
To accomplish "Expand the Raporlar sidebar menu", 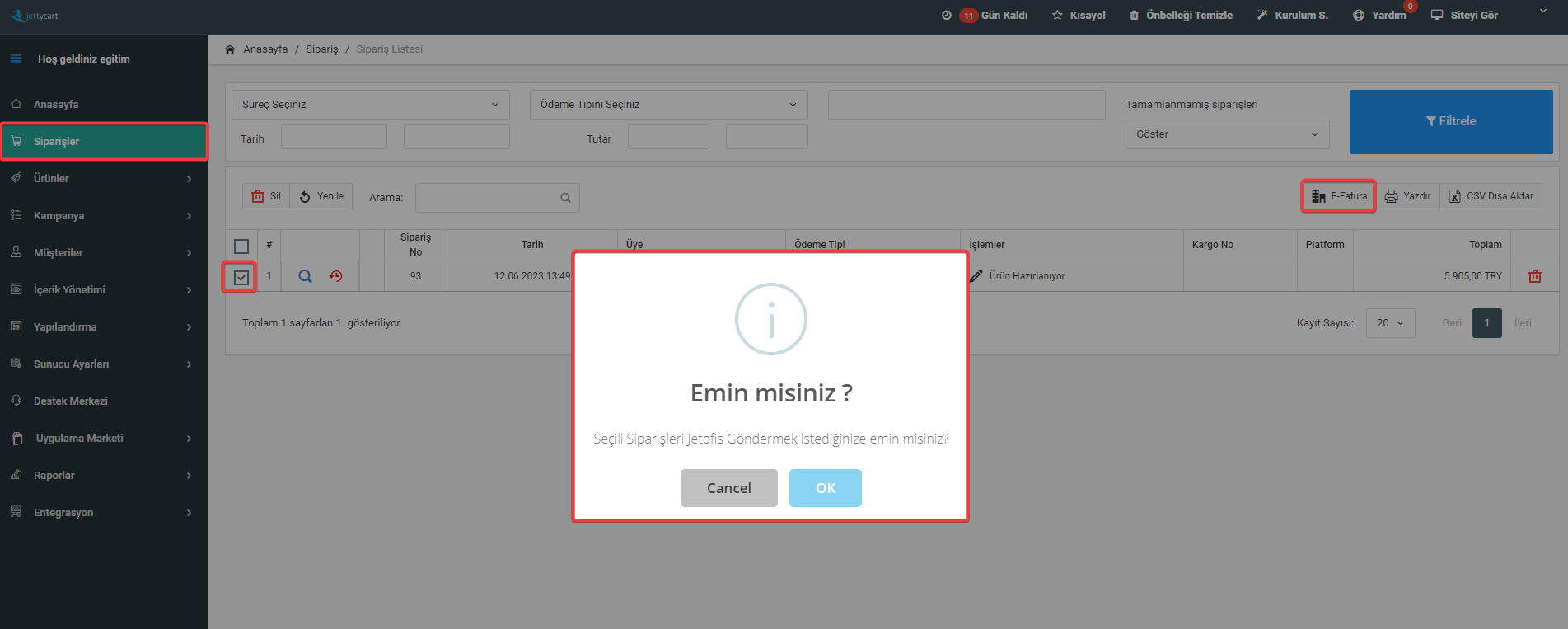I will (104, 476).
